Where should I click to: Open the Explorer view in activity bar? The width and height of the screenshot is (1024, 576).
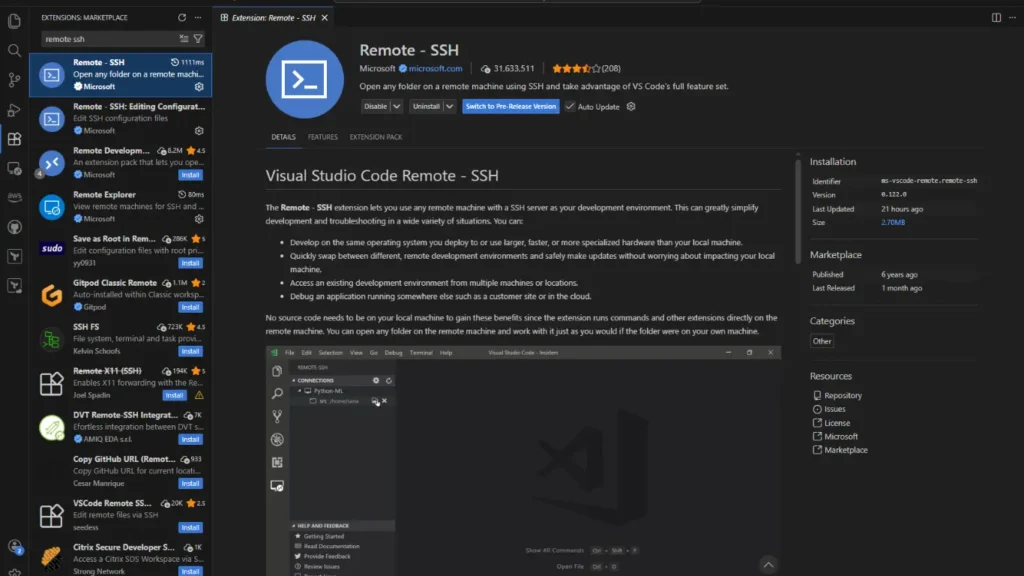14,20
